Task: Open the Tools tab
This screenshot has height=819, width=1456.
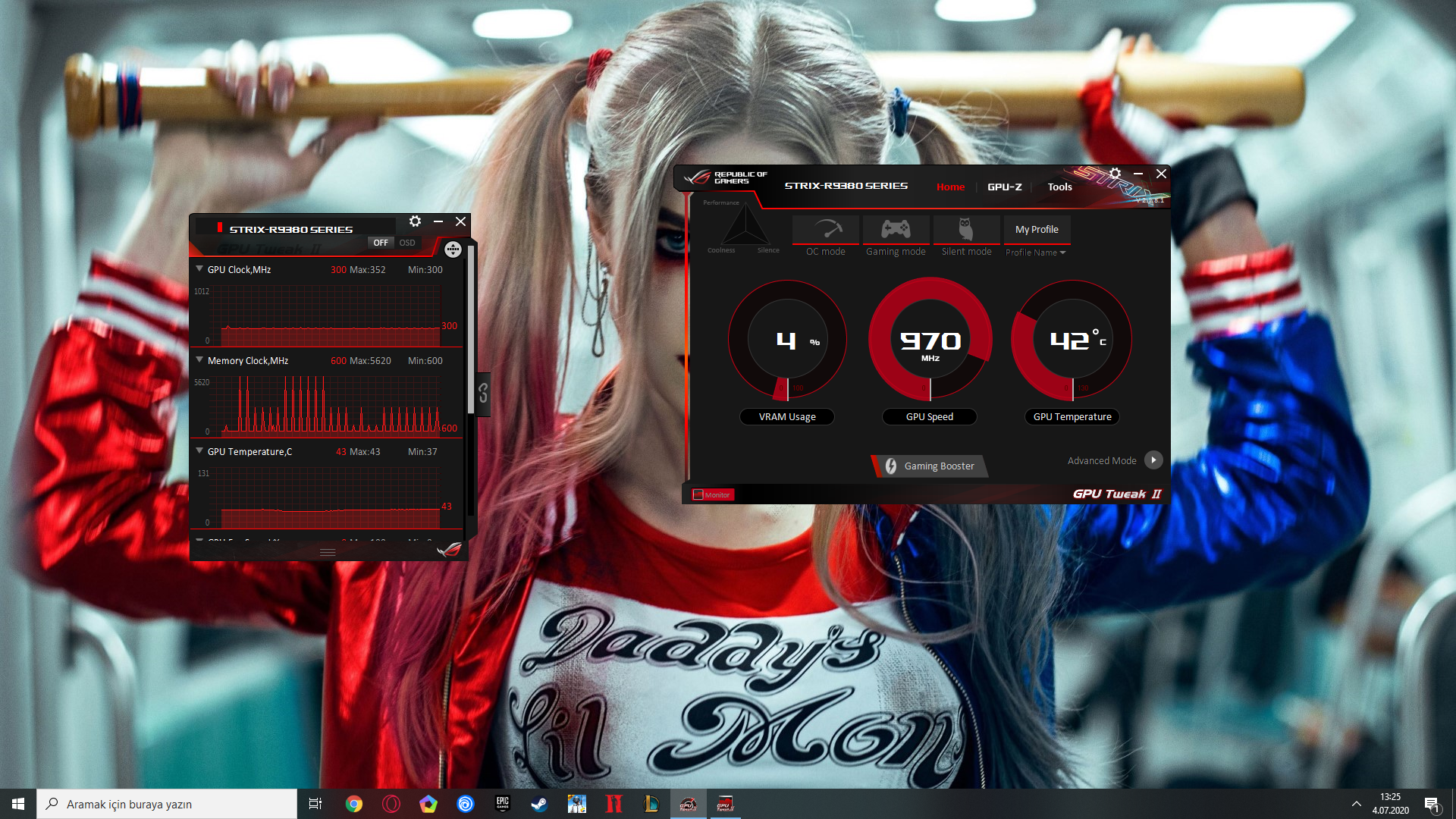Action: click(1059, 187)
